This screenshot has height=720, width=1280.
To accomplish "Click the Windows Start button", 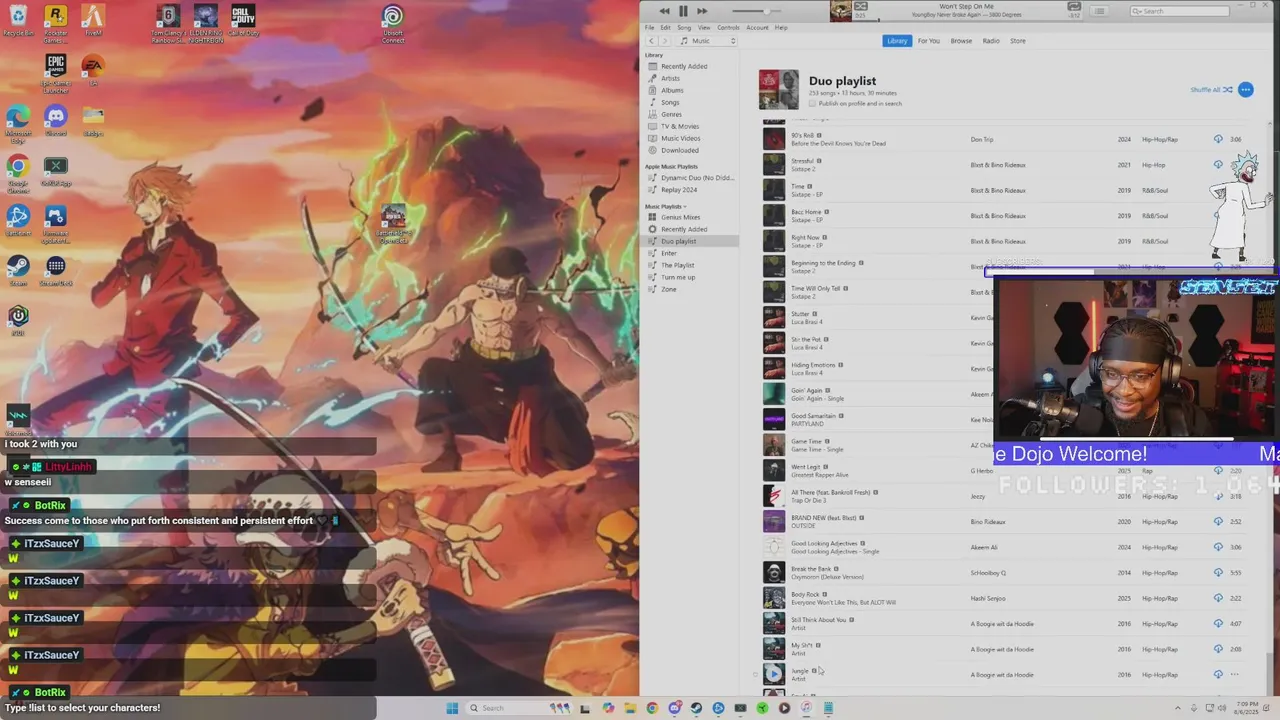I will 452,708.
